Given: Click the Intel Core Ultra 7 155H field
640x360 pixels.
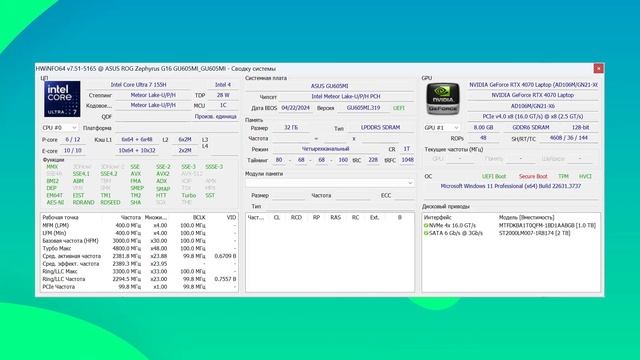Looking at the screenshot, I should click(x=138, y=84).
